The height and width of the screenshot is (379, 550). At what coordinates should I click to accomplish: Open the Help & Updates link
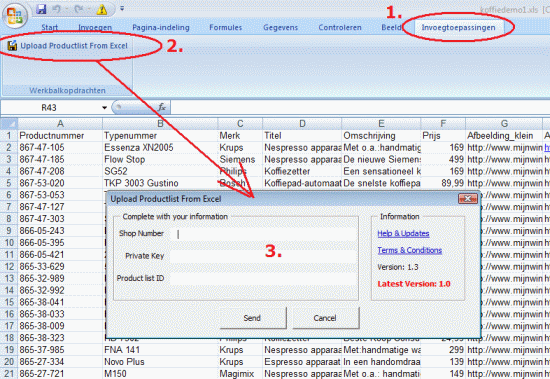pyautogui.click(x=403, y=233)
